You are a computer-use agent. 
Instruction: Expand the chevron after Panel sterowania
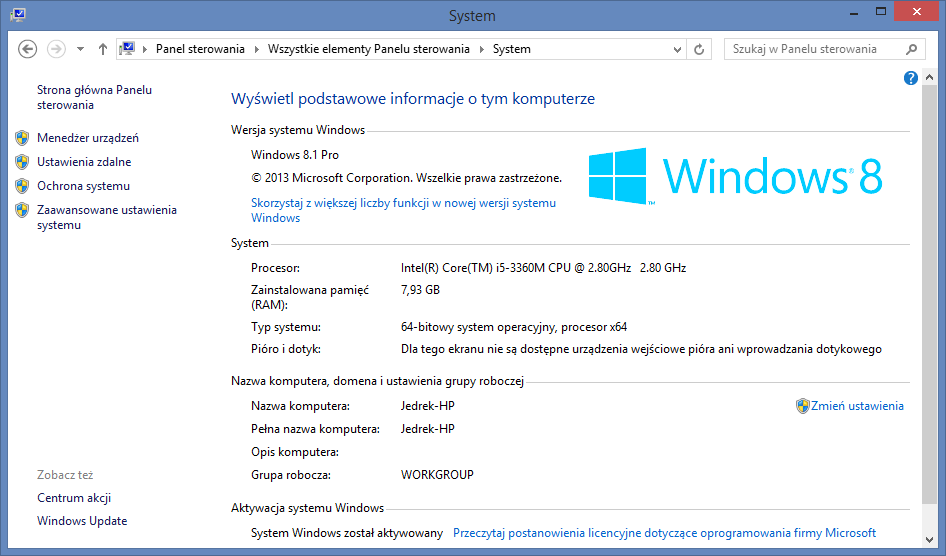click(x=256, y=49)
